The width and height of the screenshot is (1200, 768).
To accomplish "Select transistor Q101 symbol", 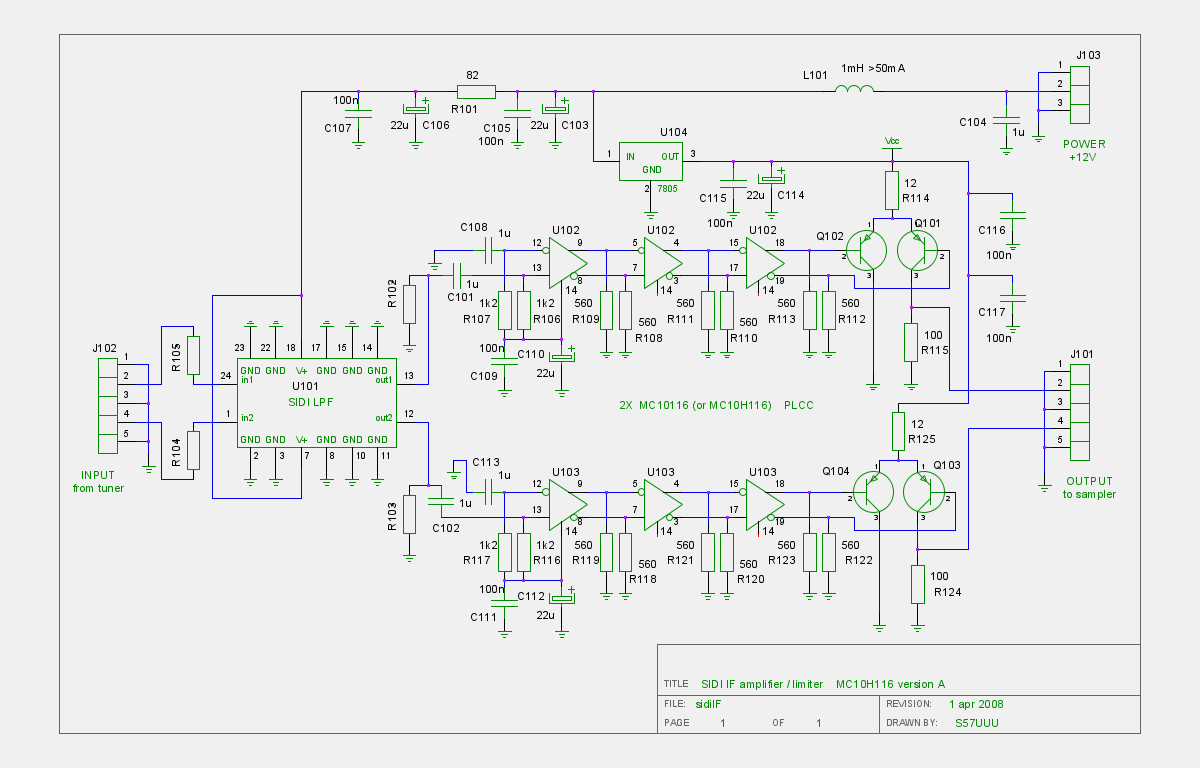I will [x=918, y=250].
